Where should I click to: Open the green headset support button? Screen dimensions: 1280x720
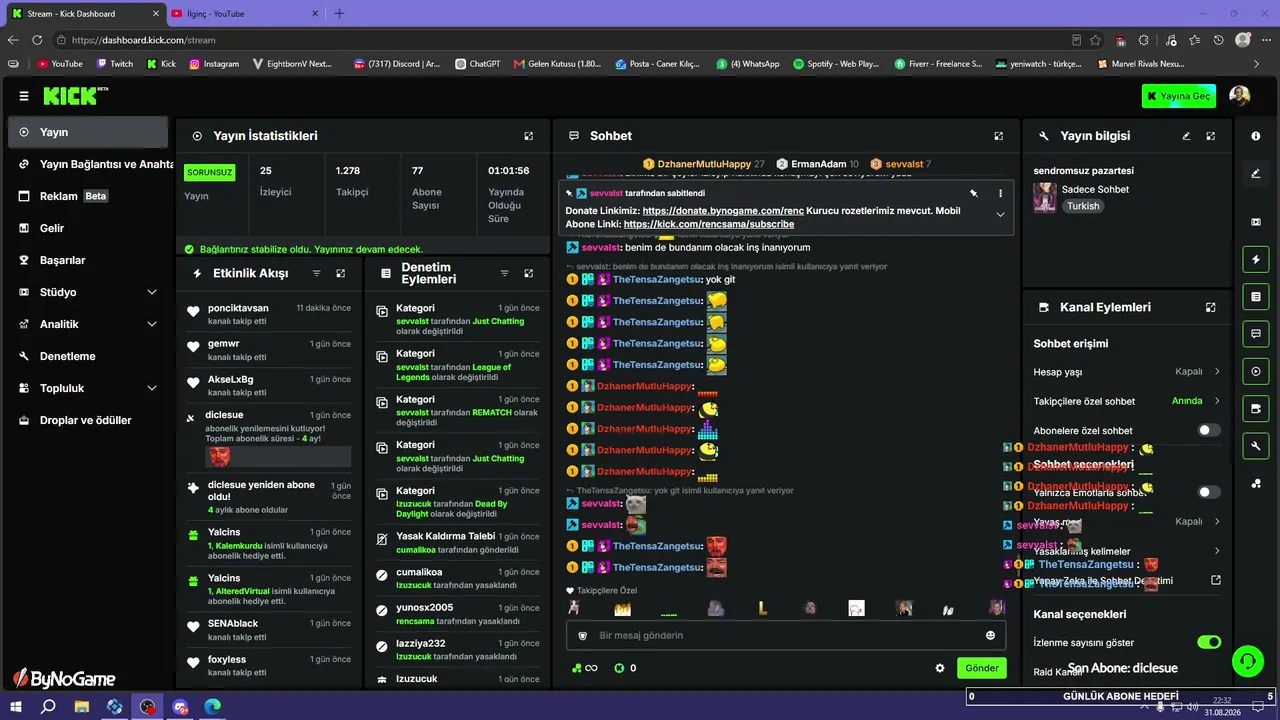click(x=1247, y=660)
